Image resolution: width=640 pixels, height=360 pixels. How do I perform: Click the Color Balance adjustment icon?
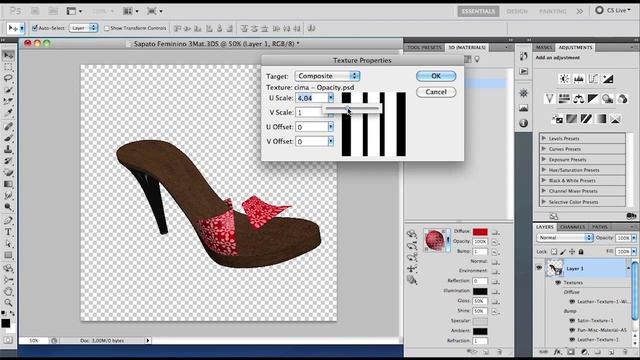pos(578,98)
